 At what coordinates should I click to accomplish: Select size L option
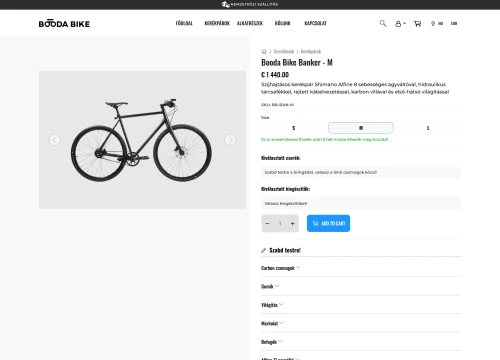428,128
